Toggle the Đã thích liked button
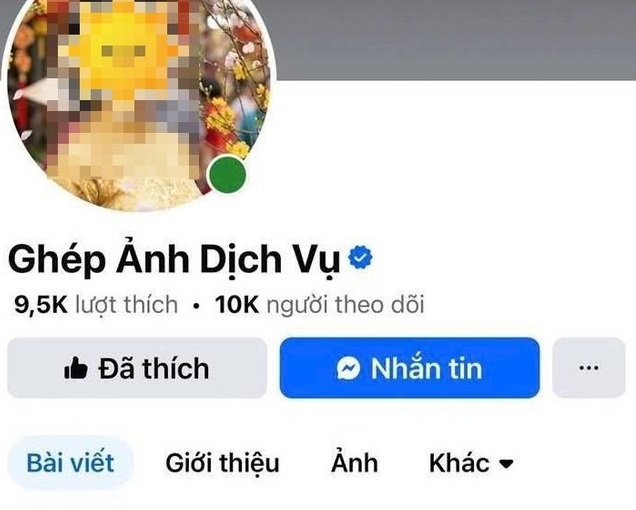 (137, 368)
